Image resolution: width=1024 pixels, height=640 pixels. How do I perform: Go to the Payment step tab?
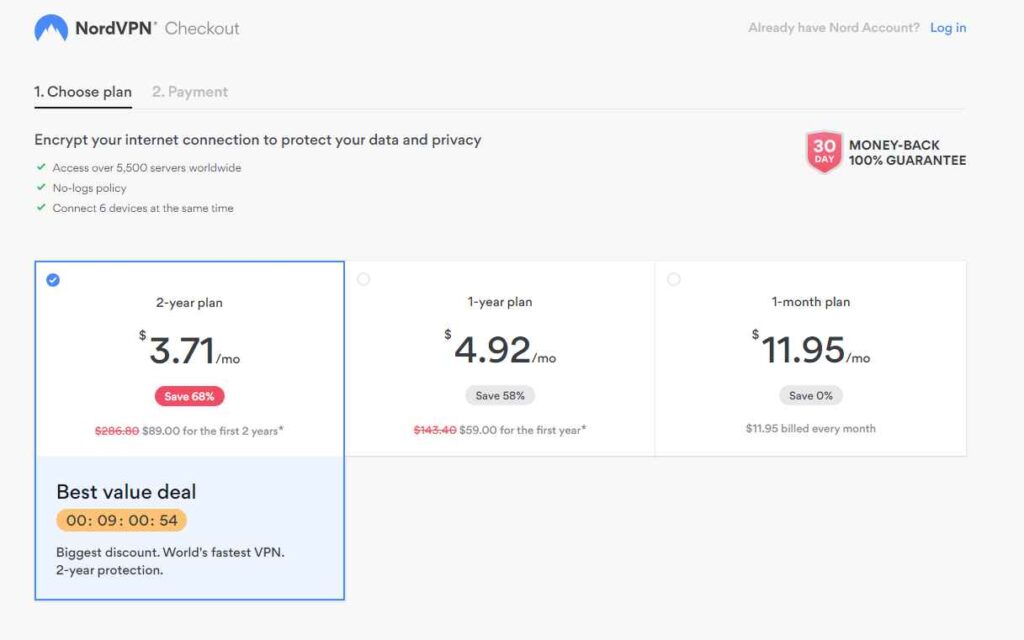pyautogui.click(x=190, y=92)
